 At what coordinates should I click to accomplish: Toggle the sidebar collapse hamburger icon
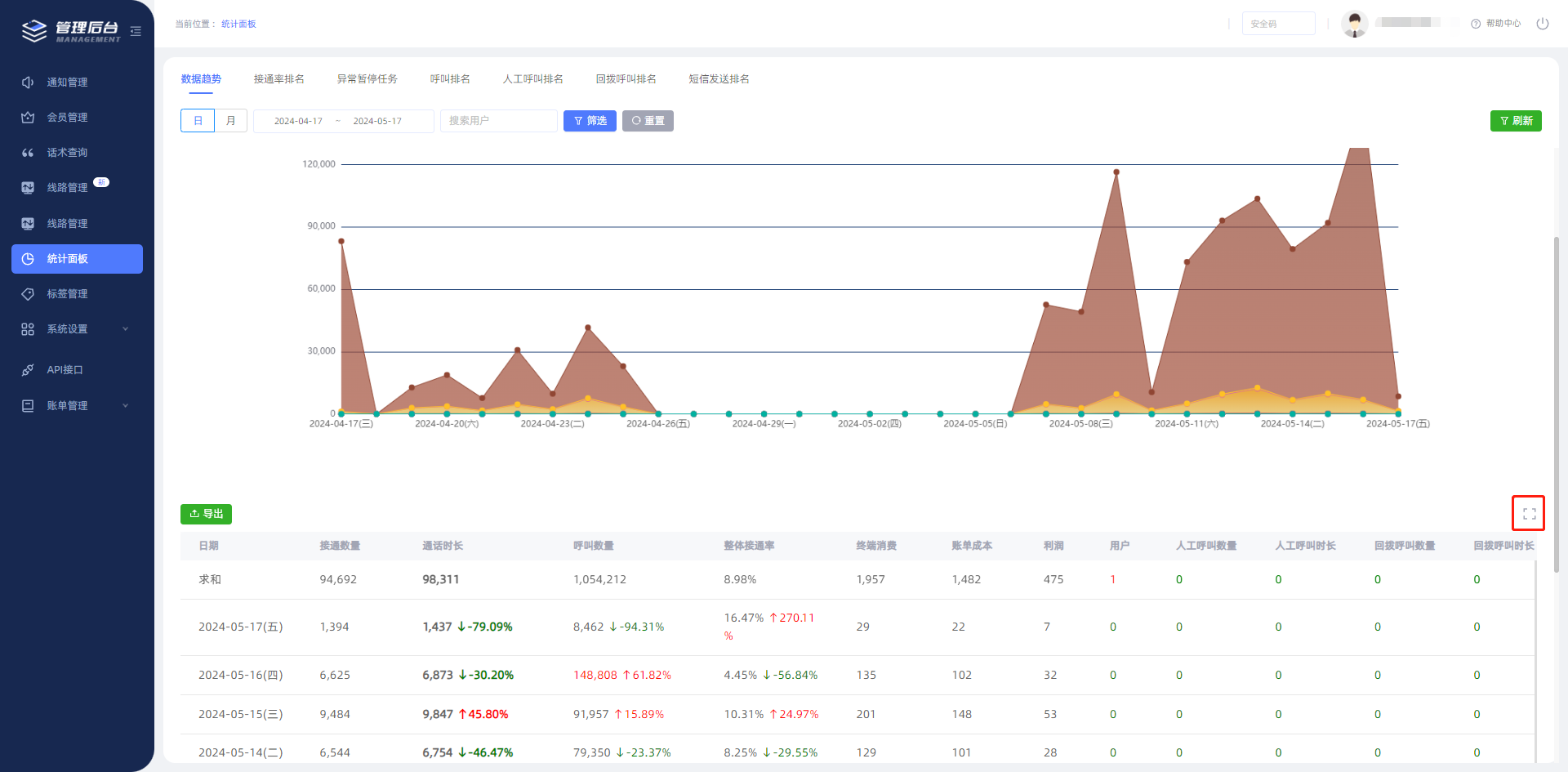pos(136,31)
